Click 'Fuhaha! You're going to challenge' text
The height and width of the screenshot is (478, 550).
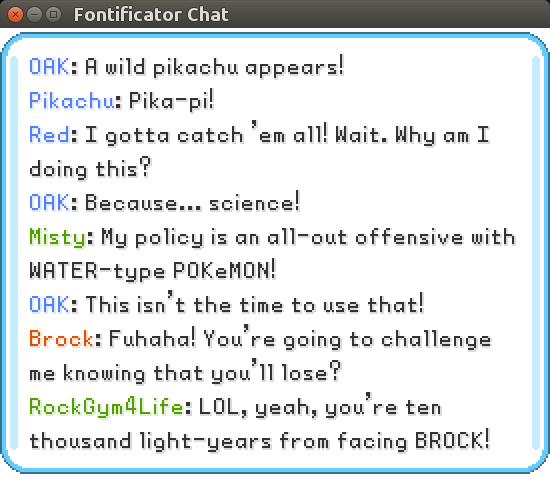click(300, 339)
